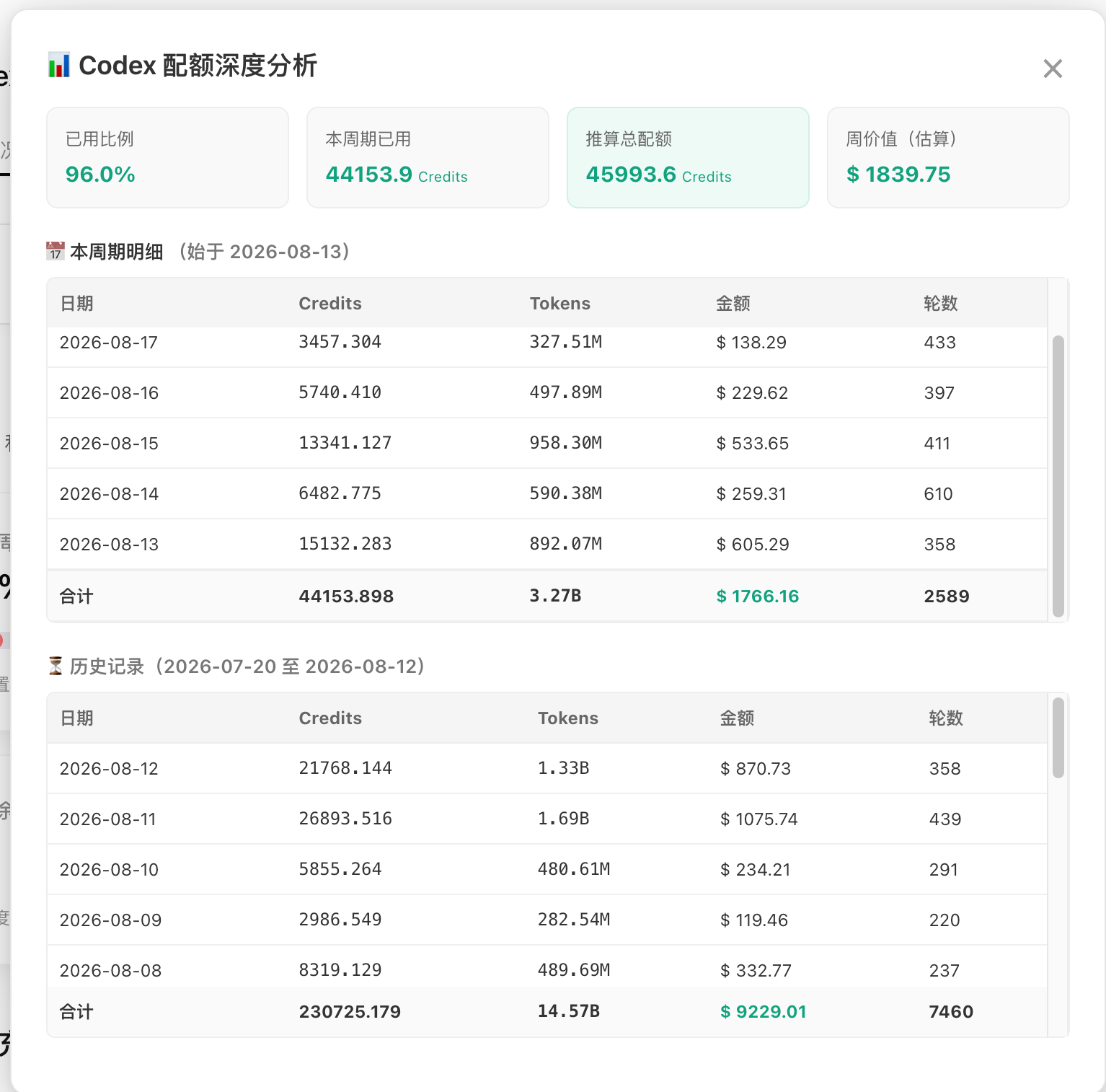Screen dimensions: 1106x1092
Task: Close the Codex quota analysis dialog
Action: pos(1053,69)
